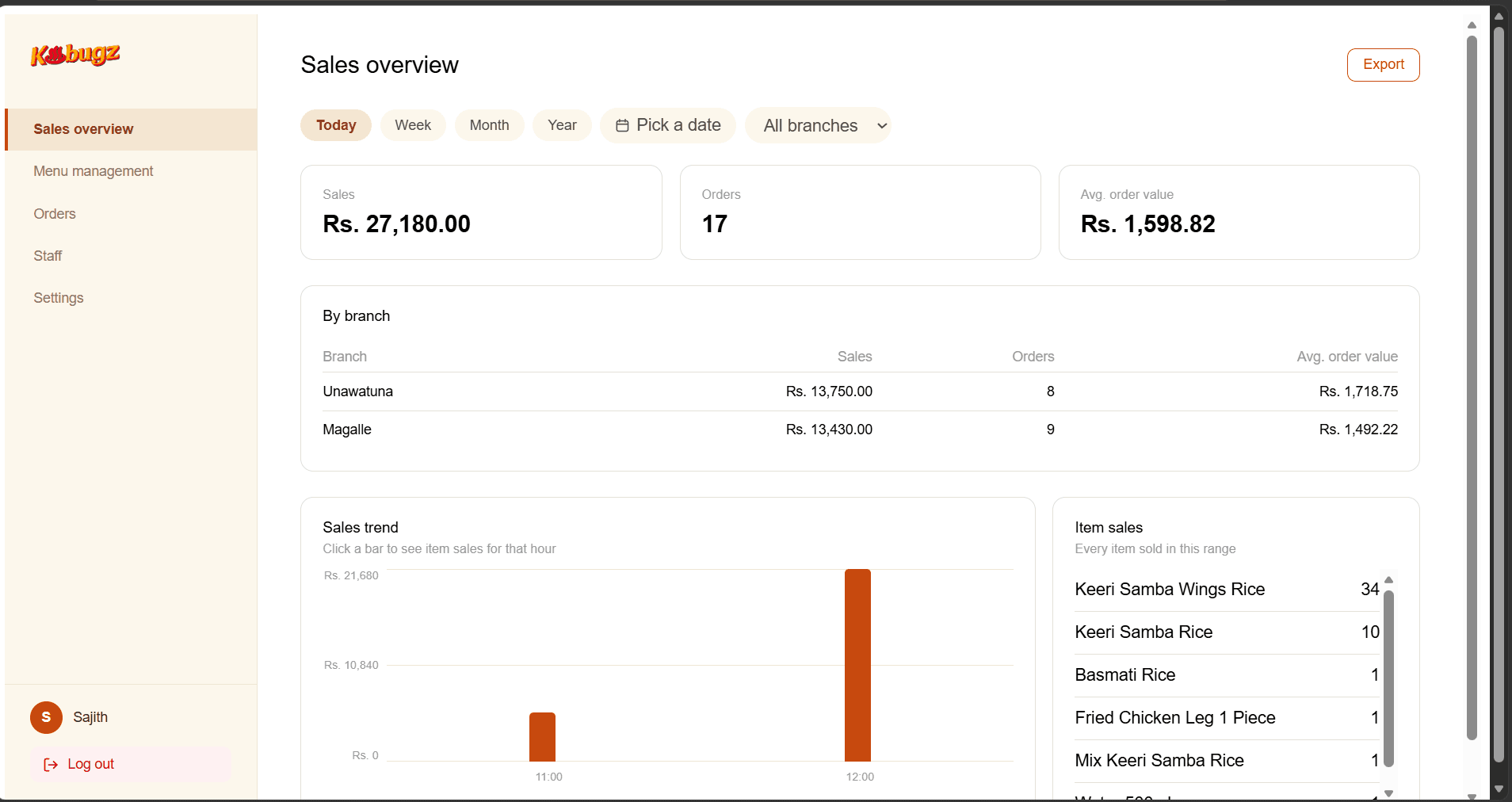The width and height of the screenshot is (1512, 802).
Task: Click the By branch section title
Action: coord(356,316)
